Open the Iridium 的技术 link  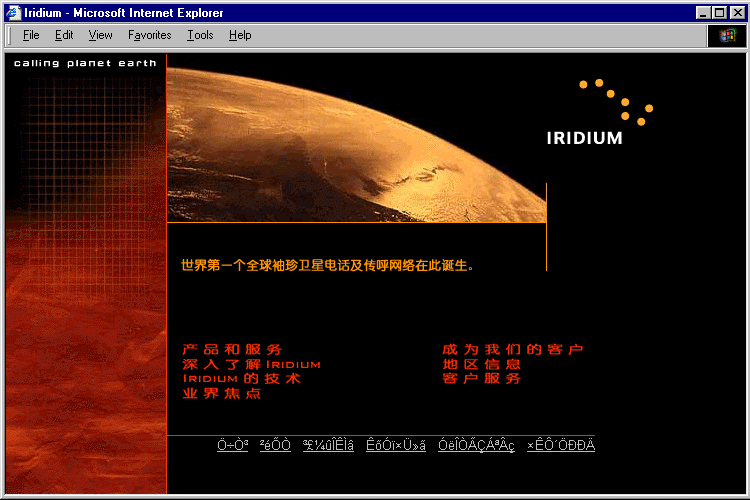pyautogui.click(x=242, y=379)
